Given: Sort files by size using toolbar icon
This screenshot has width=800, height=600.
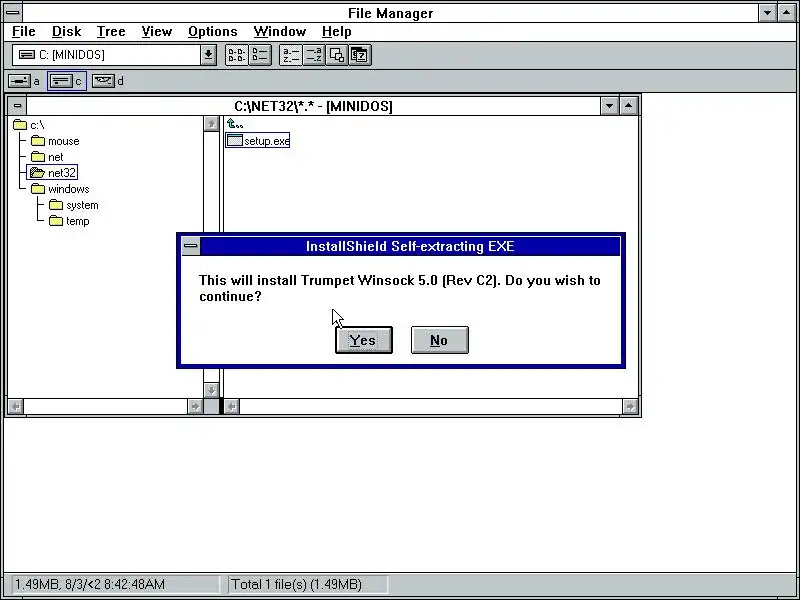Looking at the screenshot, I should pos(337,55).
